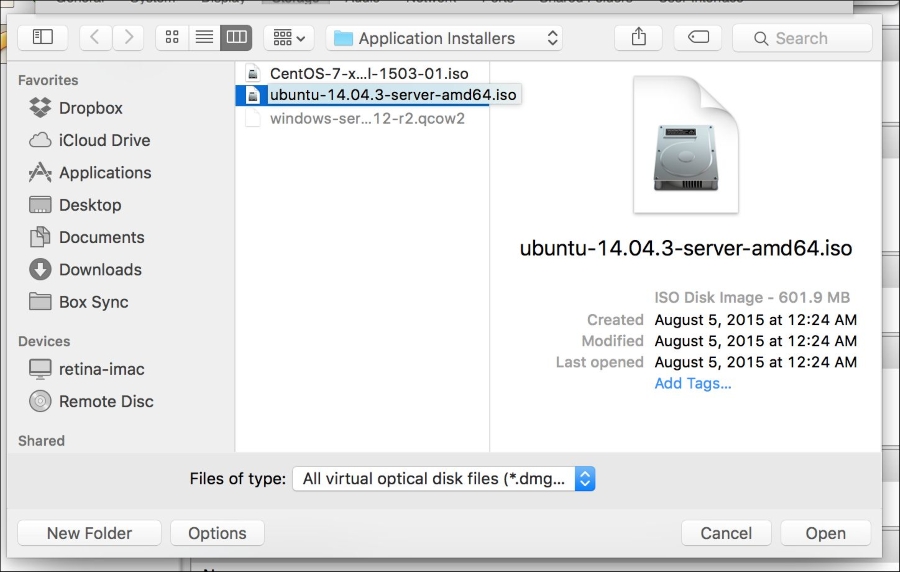The height and width of the screenshot is (572, 900).
Task: Click the Add Tags link
Action: tap(693, 383)
